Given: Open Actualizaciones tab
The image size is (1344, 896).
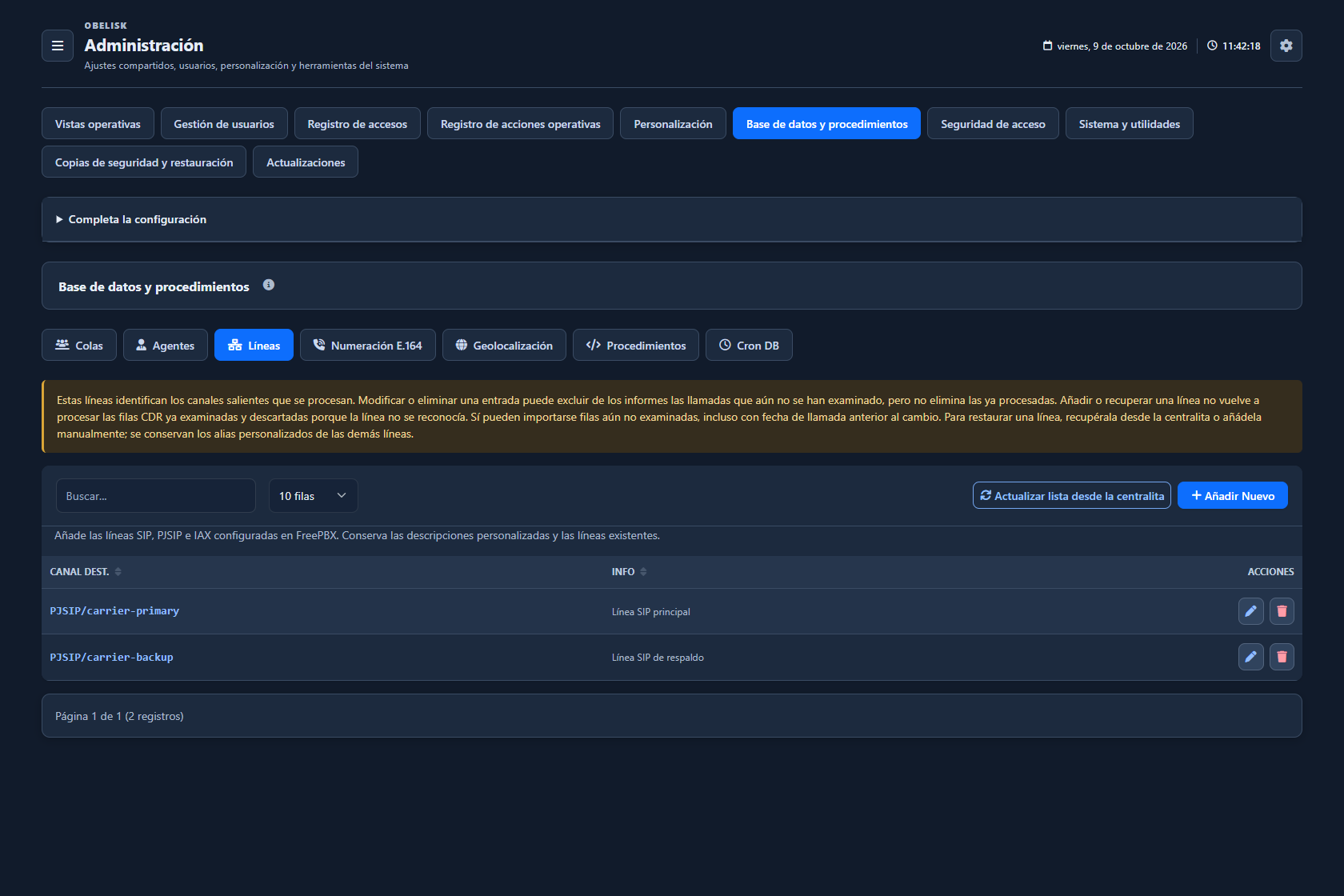Looking at the screenshot, I should coord(306,162).
